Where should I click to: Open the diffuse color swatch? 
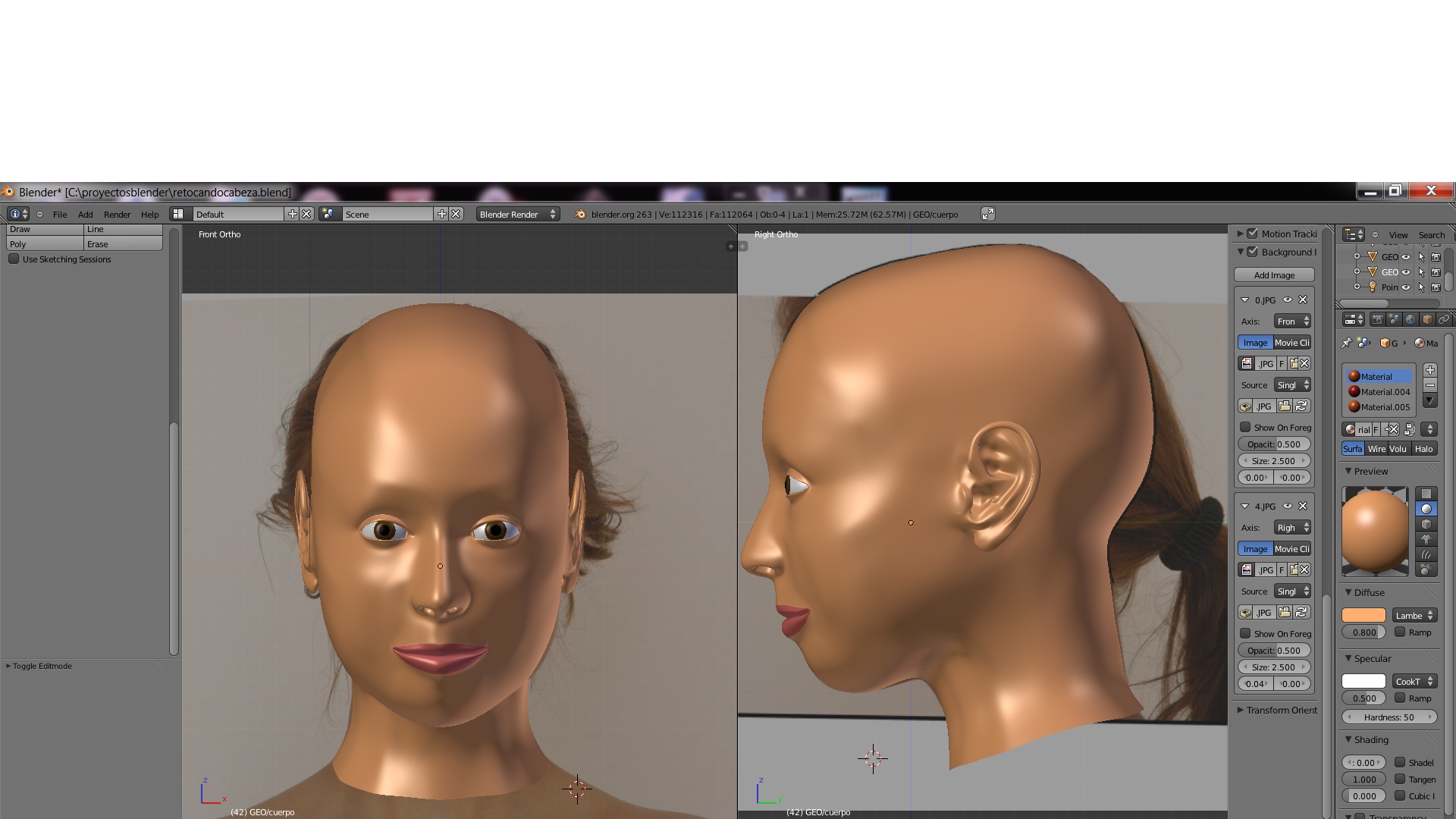tap(1363, 615)
